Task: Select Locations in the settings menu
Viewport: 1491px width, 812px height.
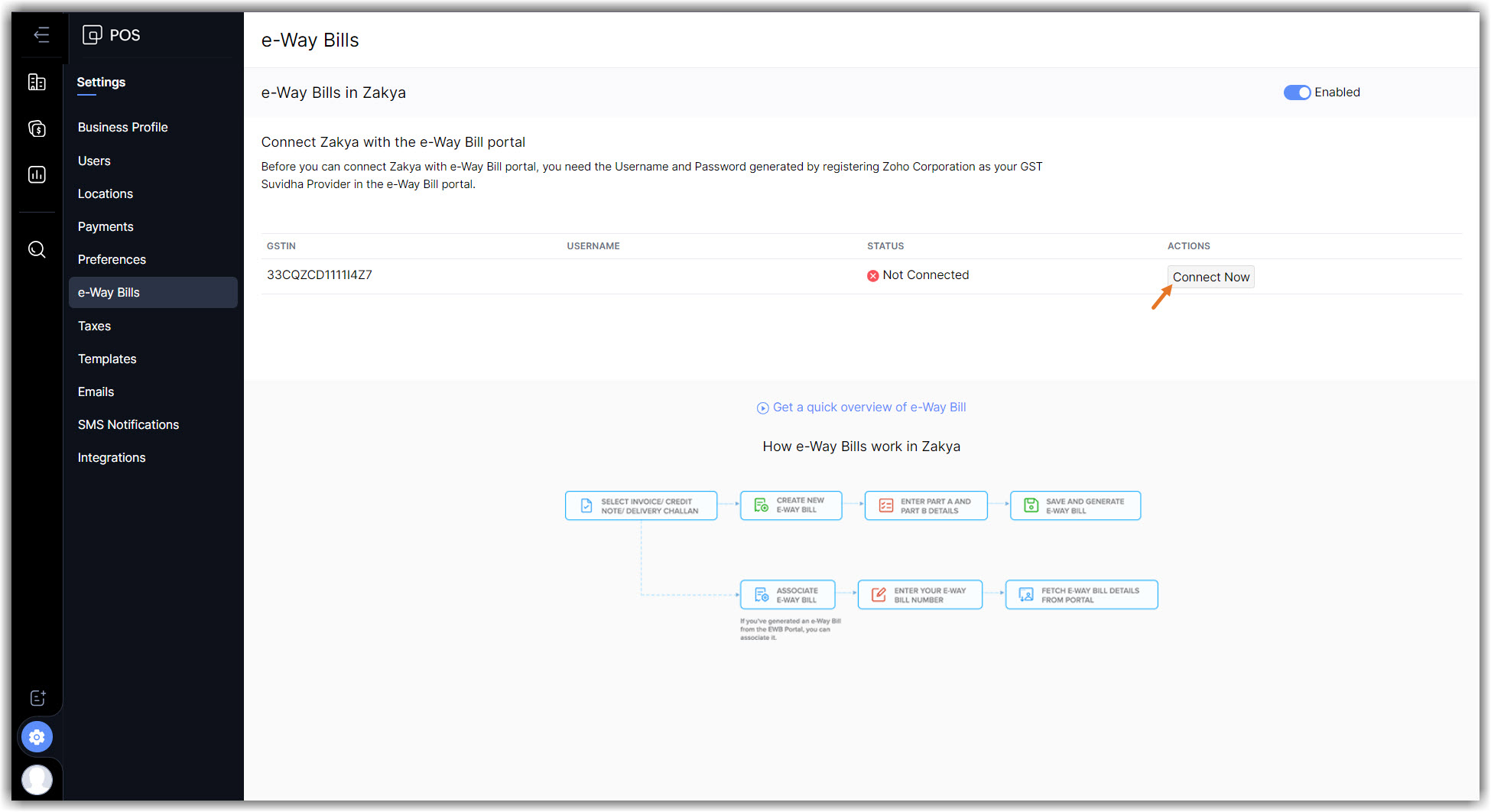Action: point(106,193)
